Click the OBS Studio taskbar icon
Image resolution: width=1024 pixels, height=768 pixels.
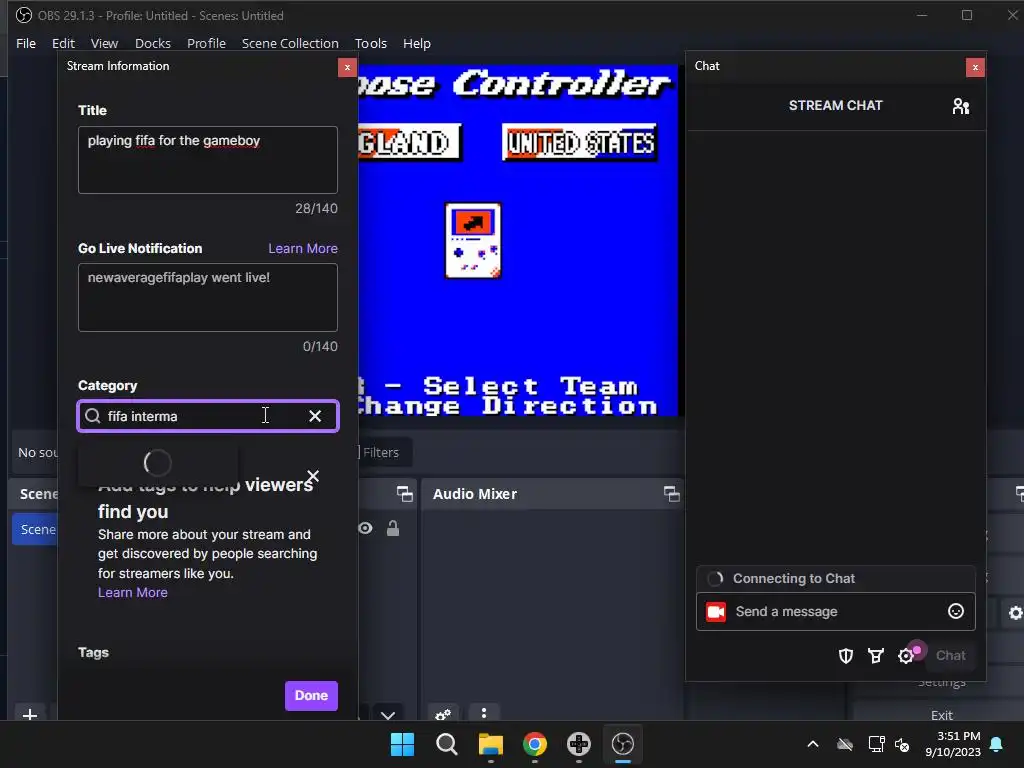tap(622, 744)
